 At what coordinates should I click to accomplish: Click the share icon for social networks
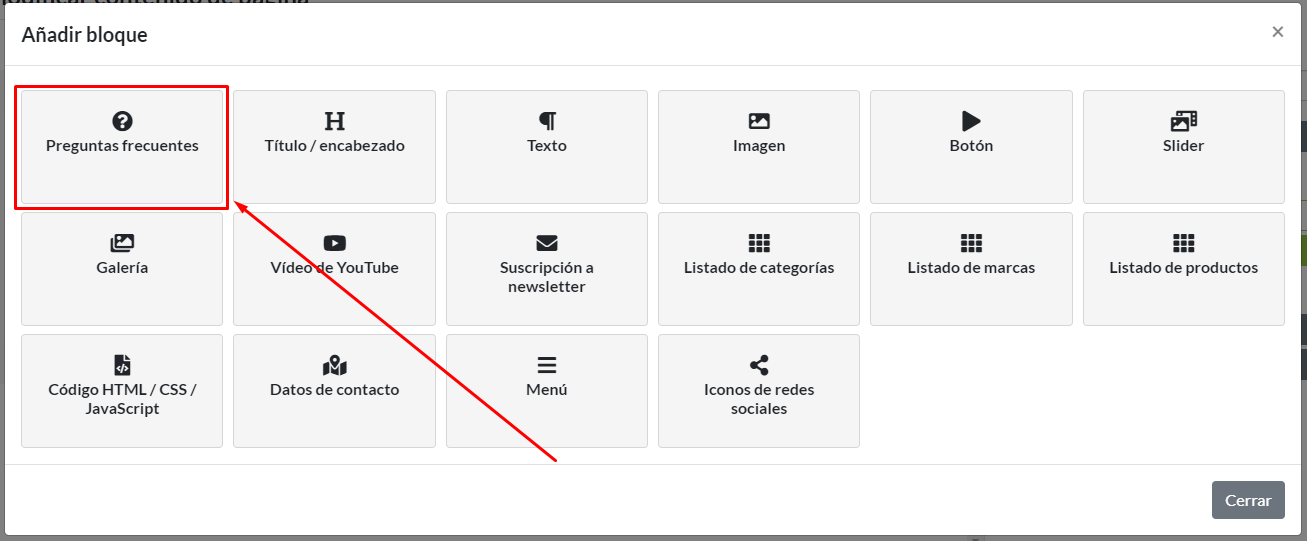click(x=759, y=365)
